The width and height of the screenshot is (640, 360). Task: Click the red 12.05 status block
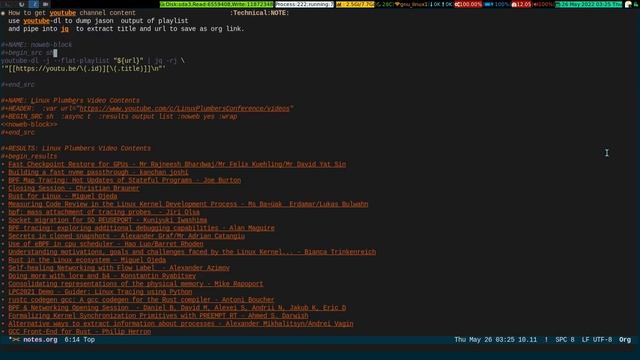pyautogui.click(x=521, y=4)
